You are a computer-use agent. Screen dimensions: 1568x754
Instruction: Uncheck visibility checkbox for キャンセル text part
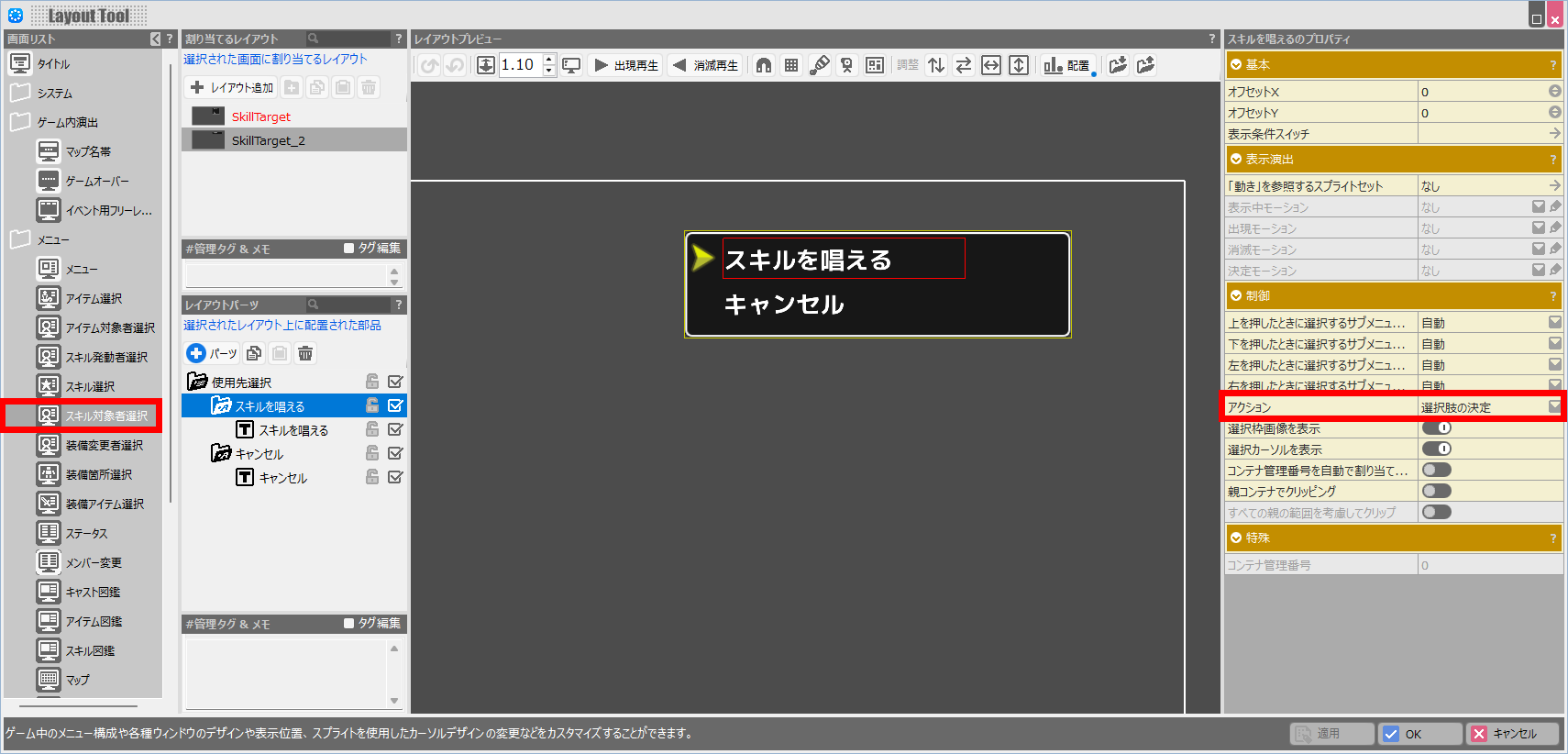coord(395,477)
